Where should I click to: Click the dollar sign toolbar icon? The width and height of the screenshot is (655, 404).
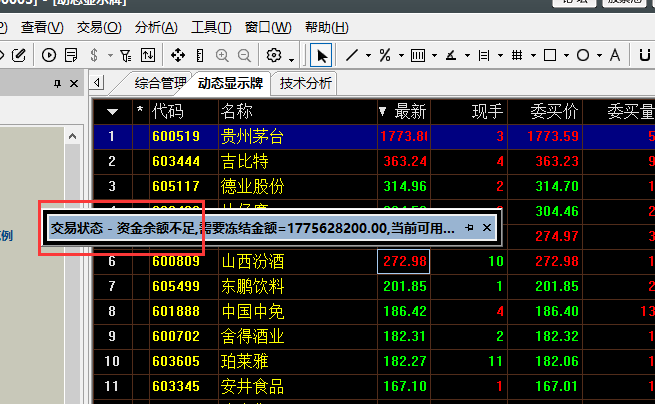tap(94, 55)
